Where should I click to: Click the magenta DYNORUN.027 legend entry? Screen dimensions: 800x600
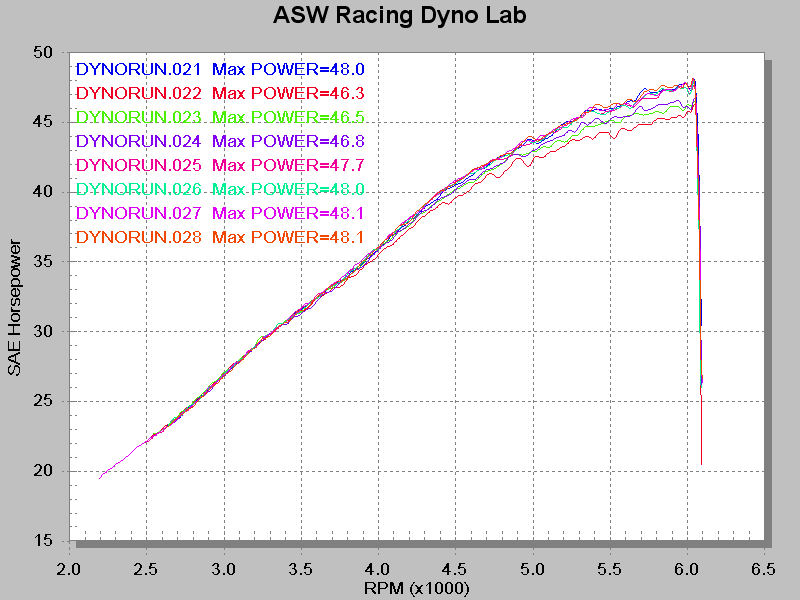click(138, 213)
